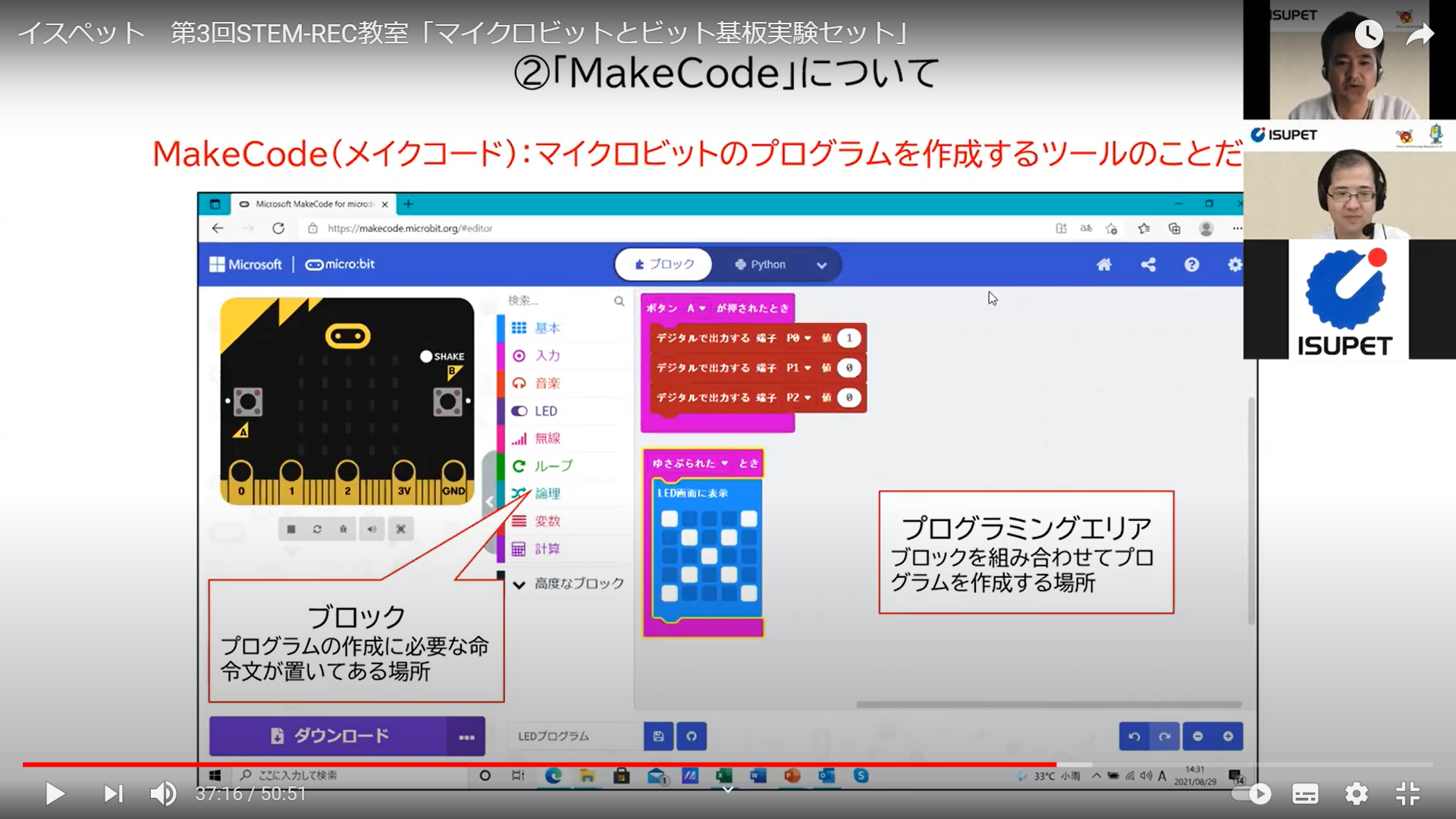Open simulator in fullscreen
This screenshot has width=1456, height=819.
400,529
